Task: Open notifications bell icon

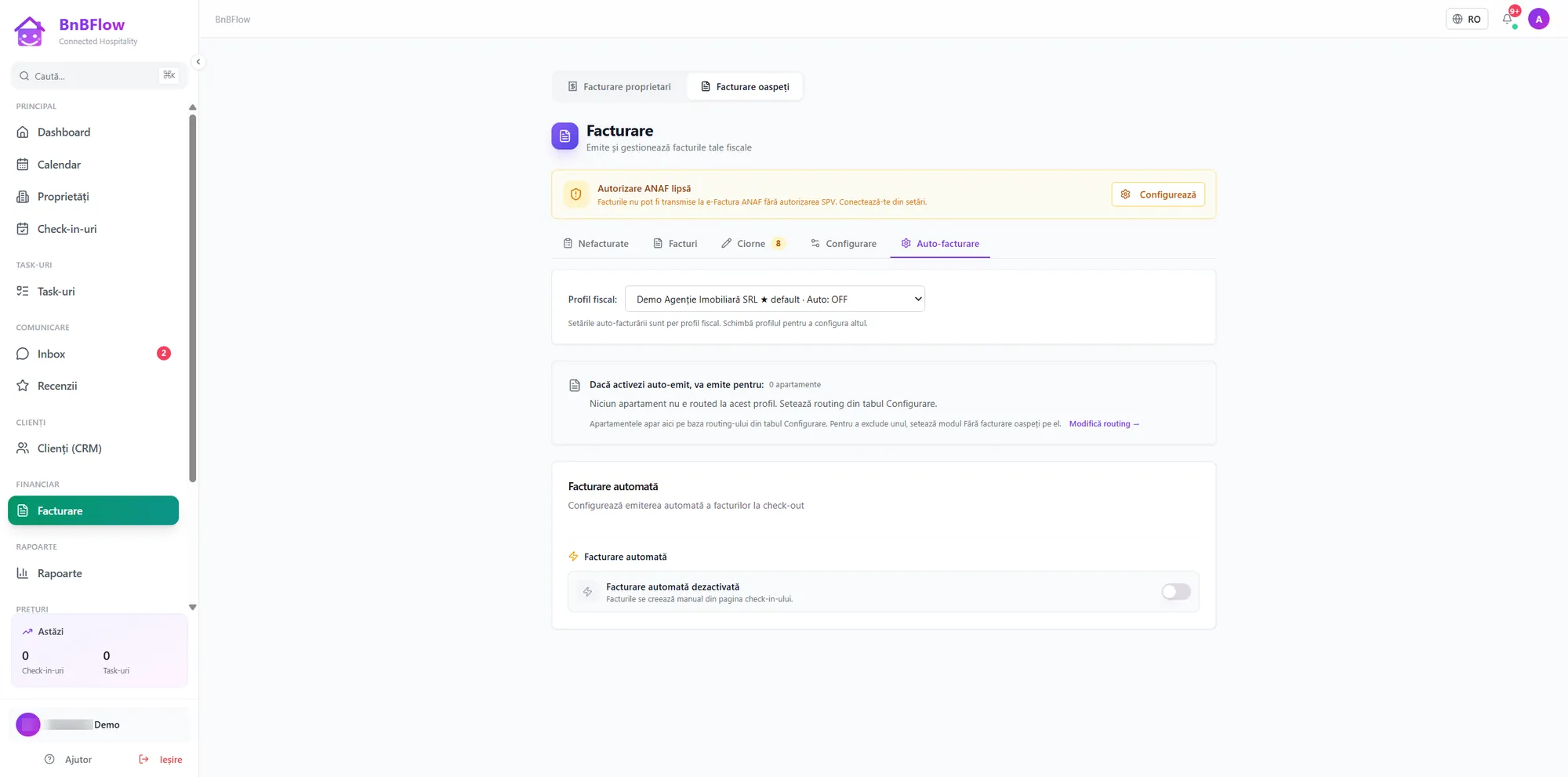Action: point(1507,19)
